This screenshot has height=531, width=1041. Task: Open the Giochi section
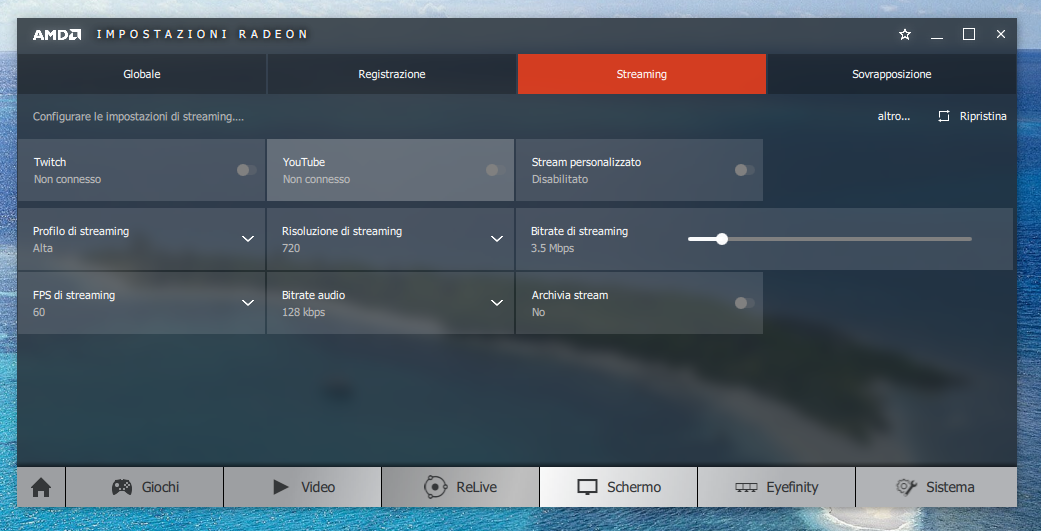click(x=145, y=487)
